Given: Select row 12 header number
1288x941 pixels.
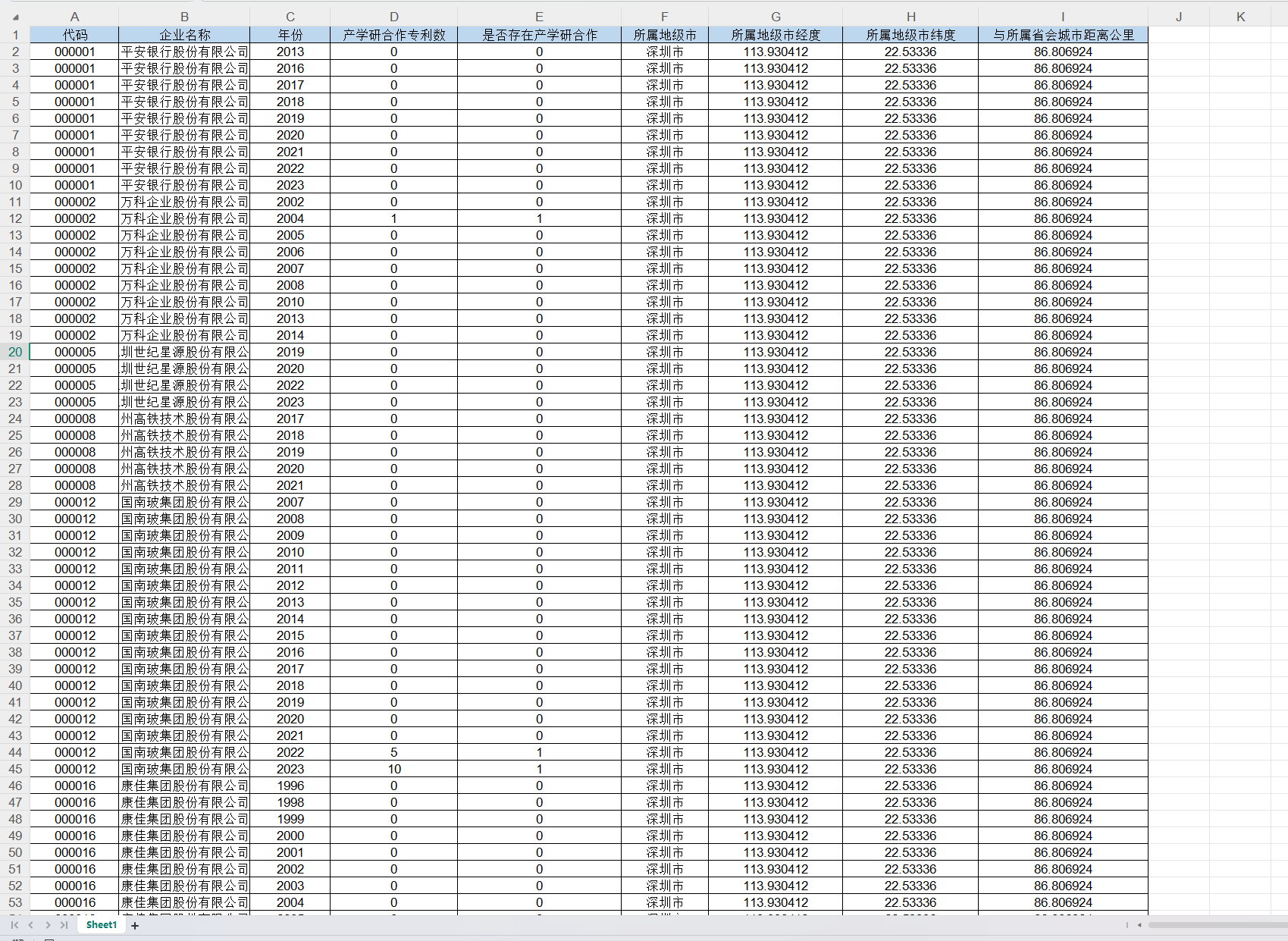Looking at the screenshot, I should pyautogui.click(x=15, y=218).
